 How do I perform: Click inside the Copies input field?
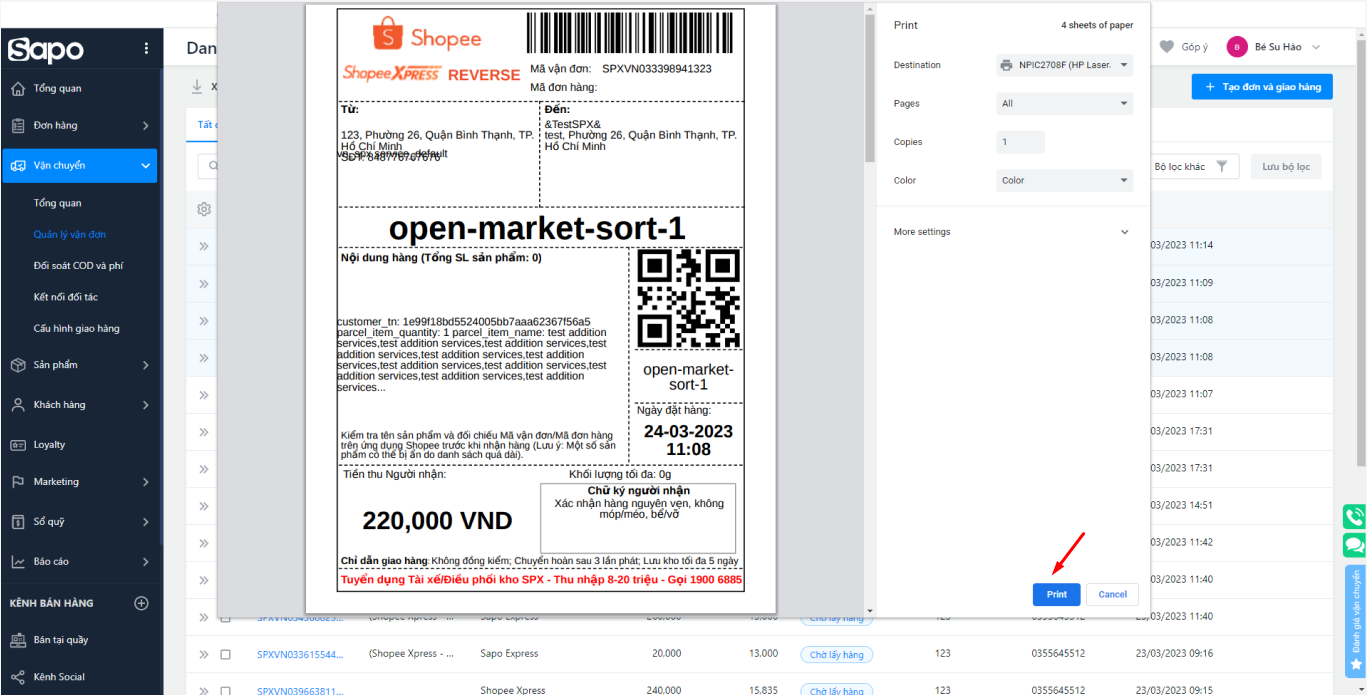(1019, 141)
